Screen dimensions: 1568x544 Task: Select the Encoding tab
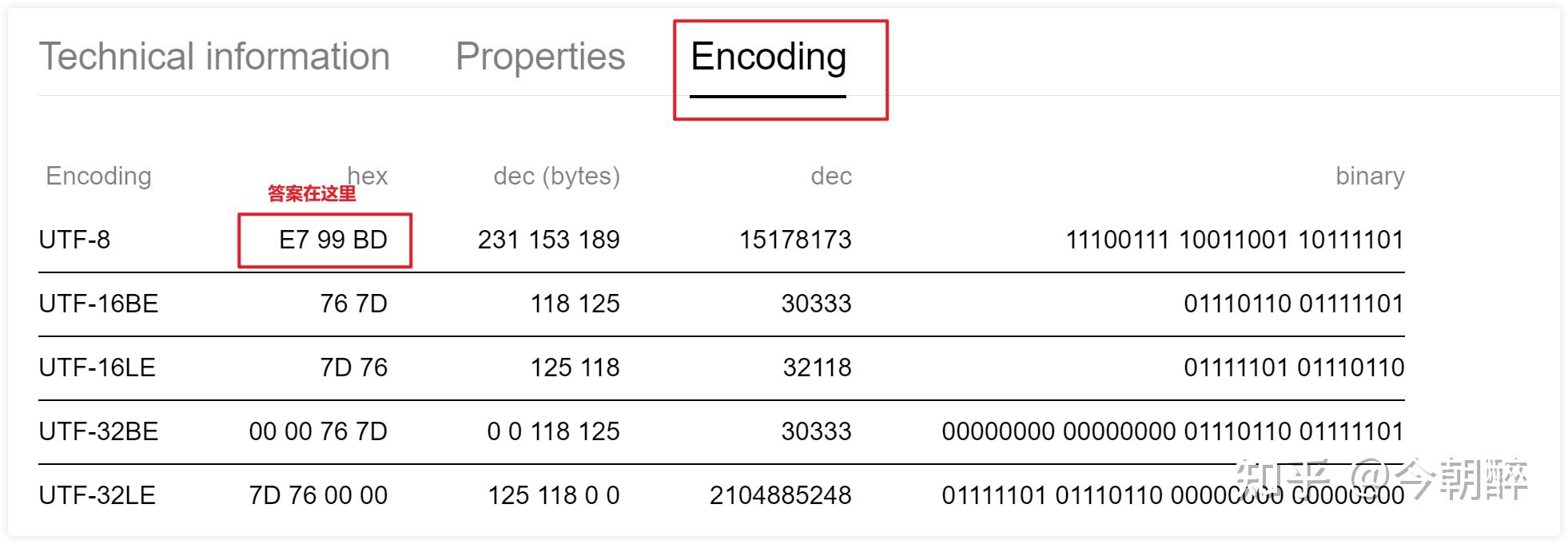(768, 57)
